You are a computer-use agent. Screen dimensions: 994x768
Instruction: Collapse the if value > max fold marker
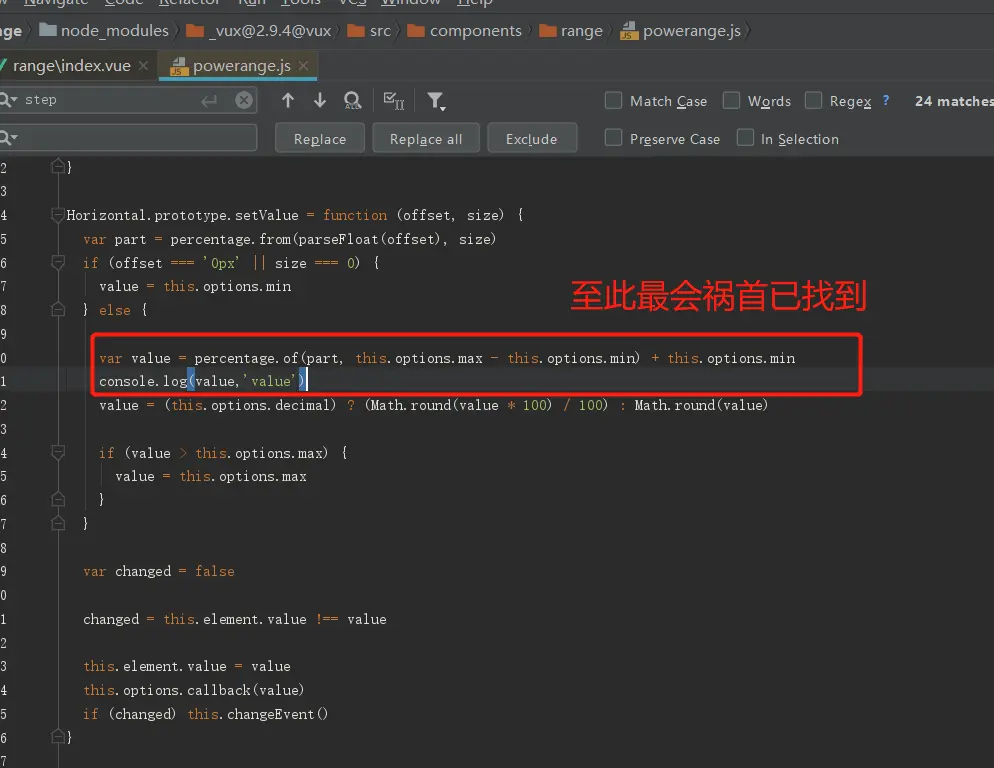(x=58, y=453)
